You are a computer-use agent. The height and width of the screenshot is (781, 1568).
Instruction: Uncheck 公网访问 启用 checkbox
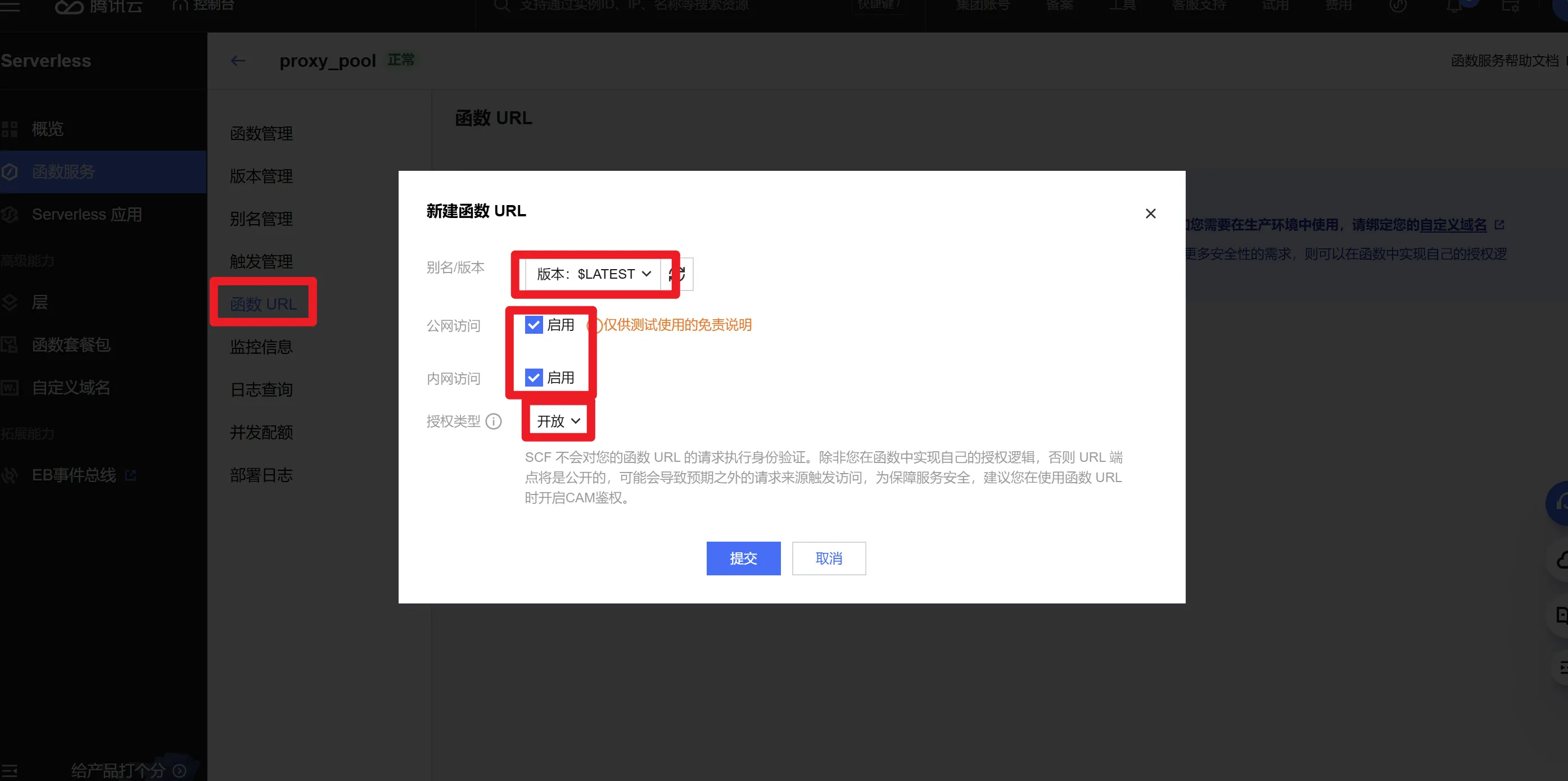click(533, 325)
